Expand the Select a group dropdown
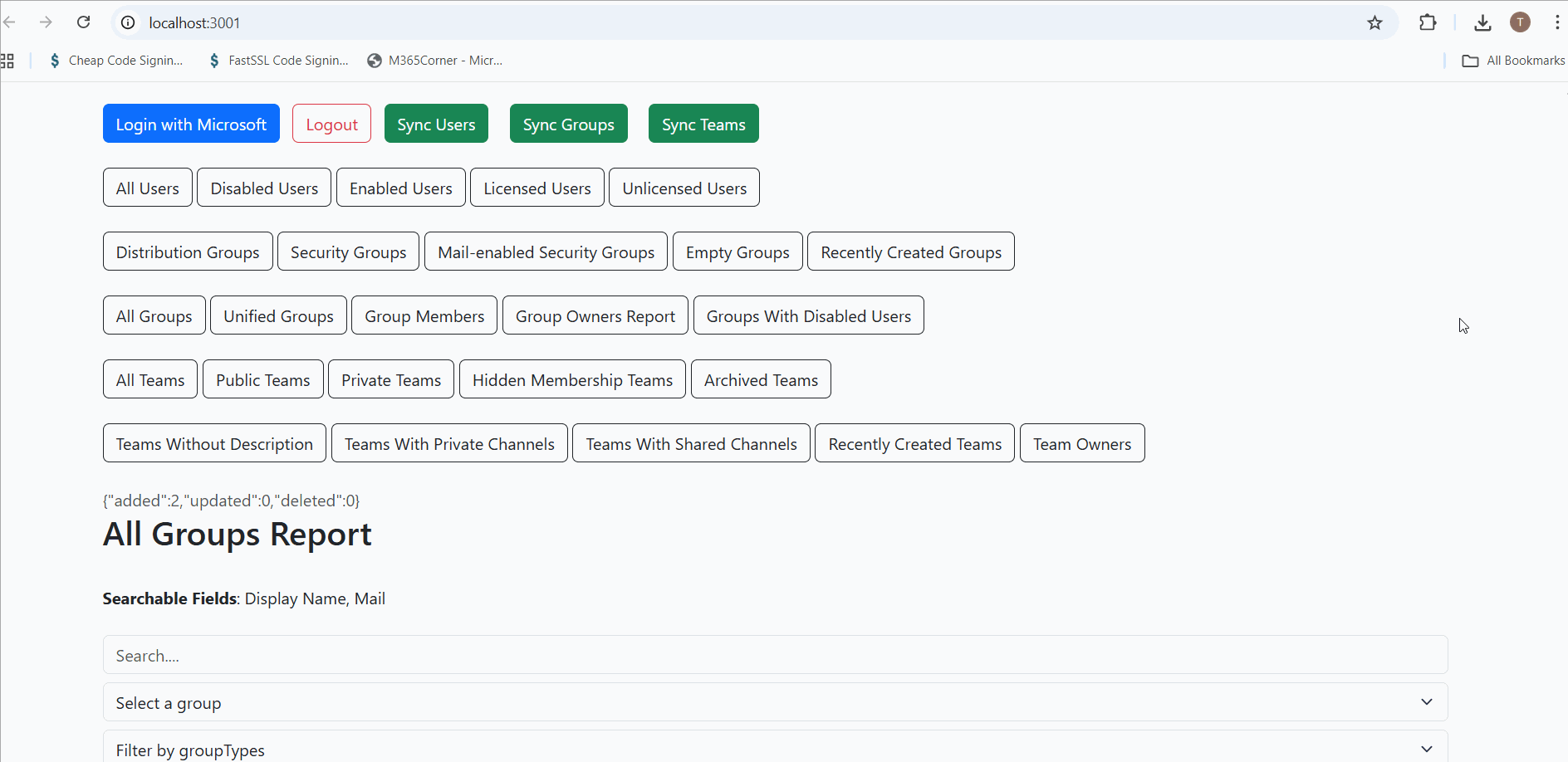 pos(775,702)
